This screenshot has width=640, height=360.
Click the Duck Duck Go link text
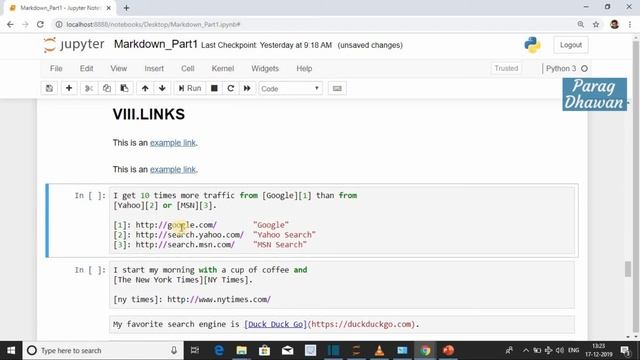point(276,324)
